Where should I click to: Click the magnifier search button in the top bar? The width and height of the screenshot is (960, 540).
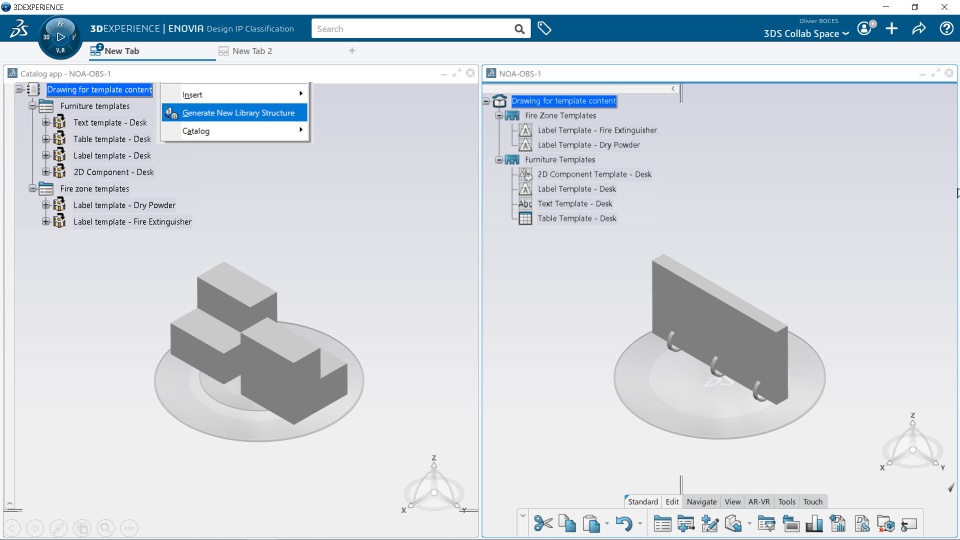(519, 29)
